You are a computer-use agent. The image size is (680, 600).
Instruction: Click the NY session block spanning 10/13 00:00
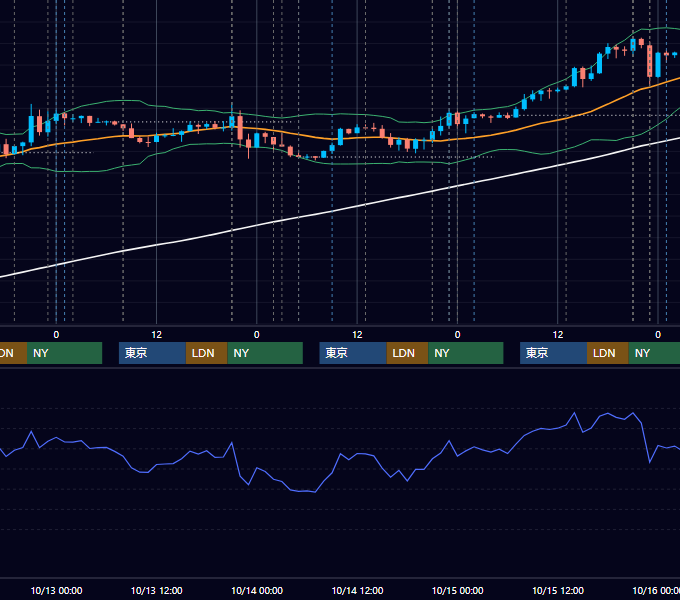pos(64,353)
